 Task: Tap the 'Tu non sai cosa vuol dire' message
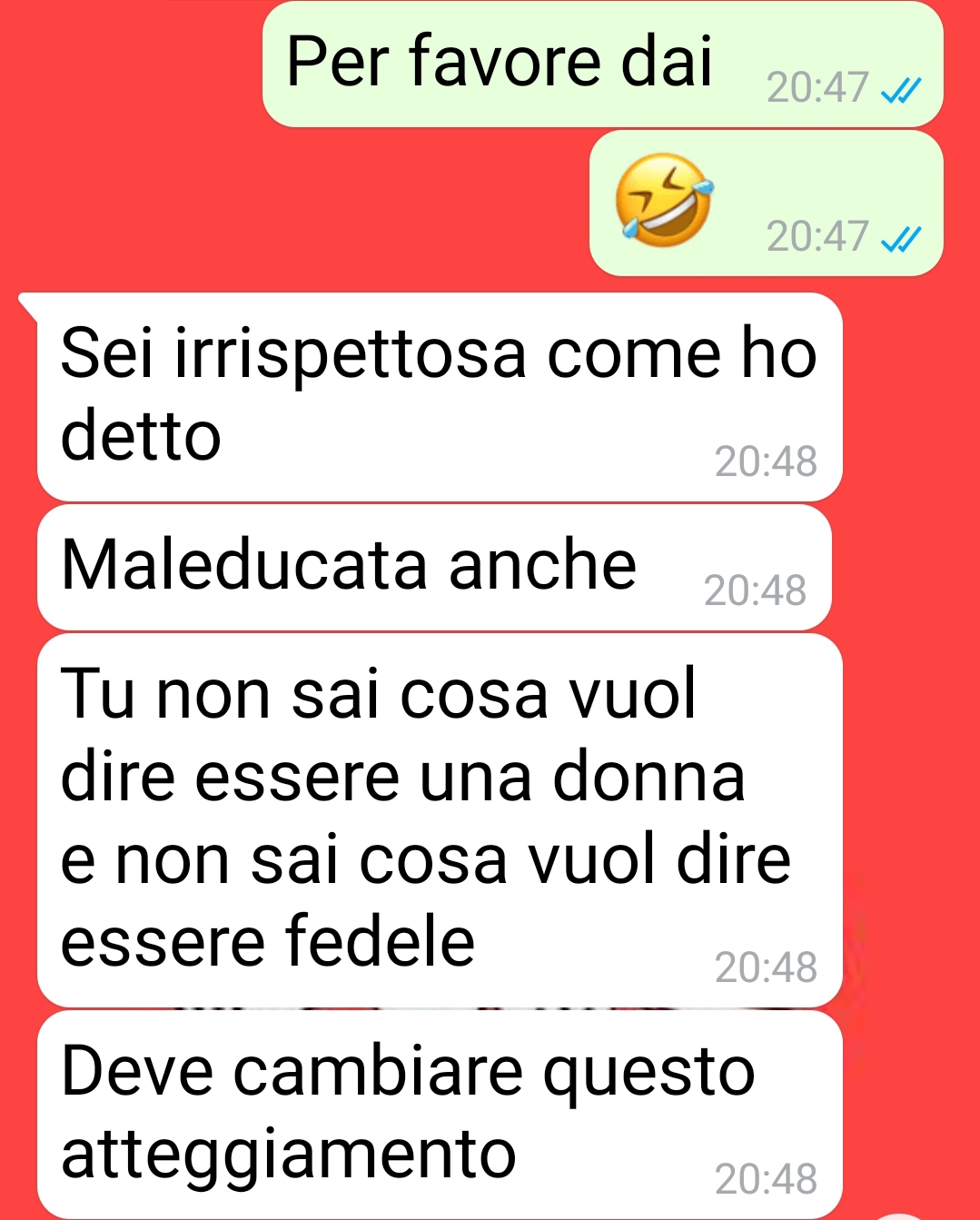tap(440, 820)
